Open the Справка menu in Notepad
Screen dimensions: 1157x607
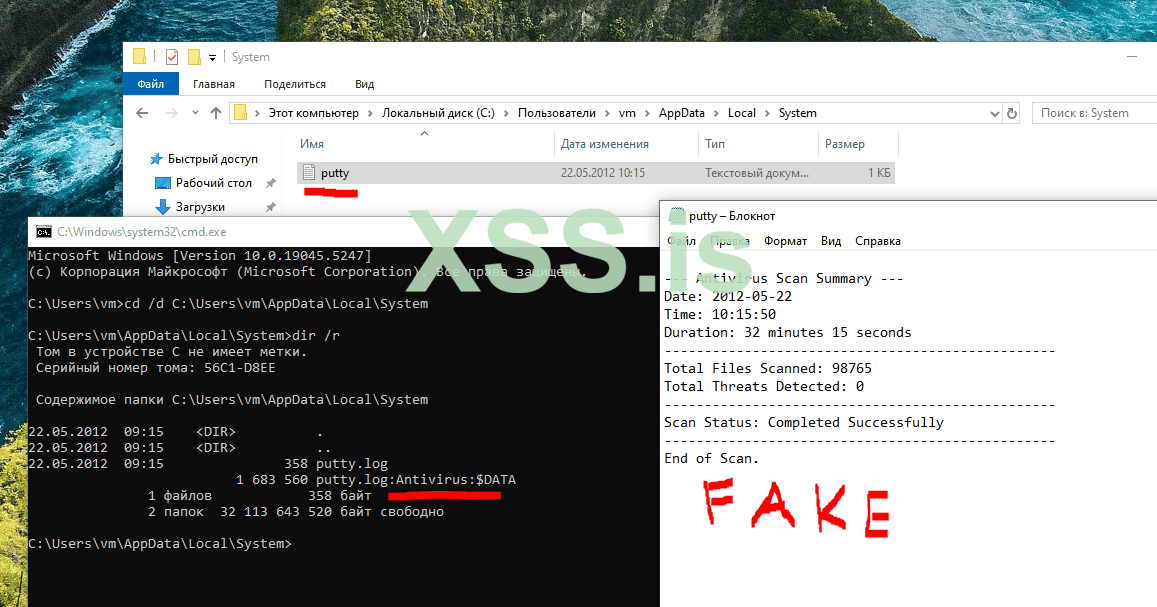[x=877, y=240]
